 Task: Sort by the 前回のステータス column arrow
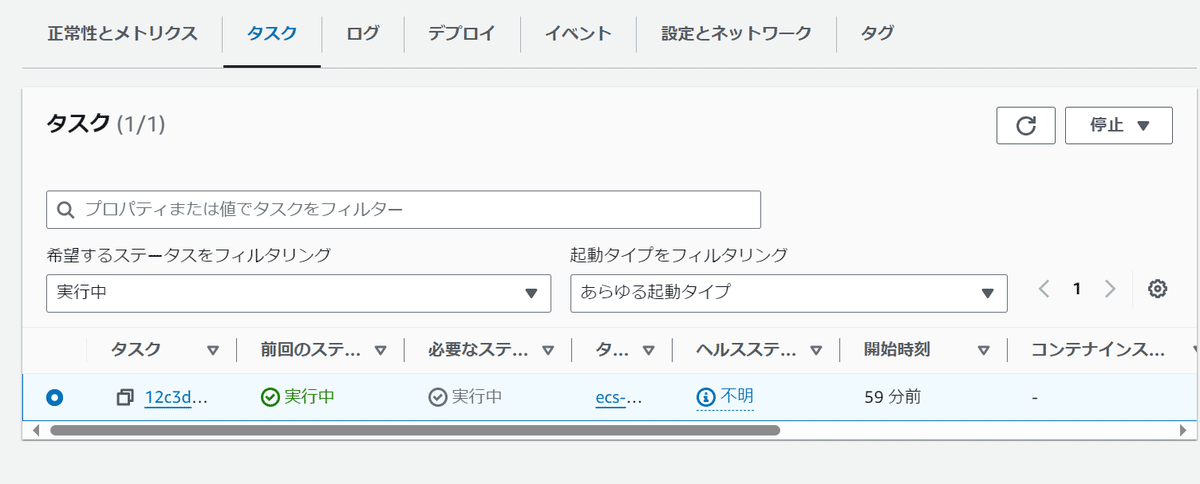click(380, 350)
